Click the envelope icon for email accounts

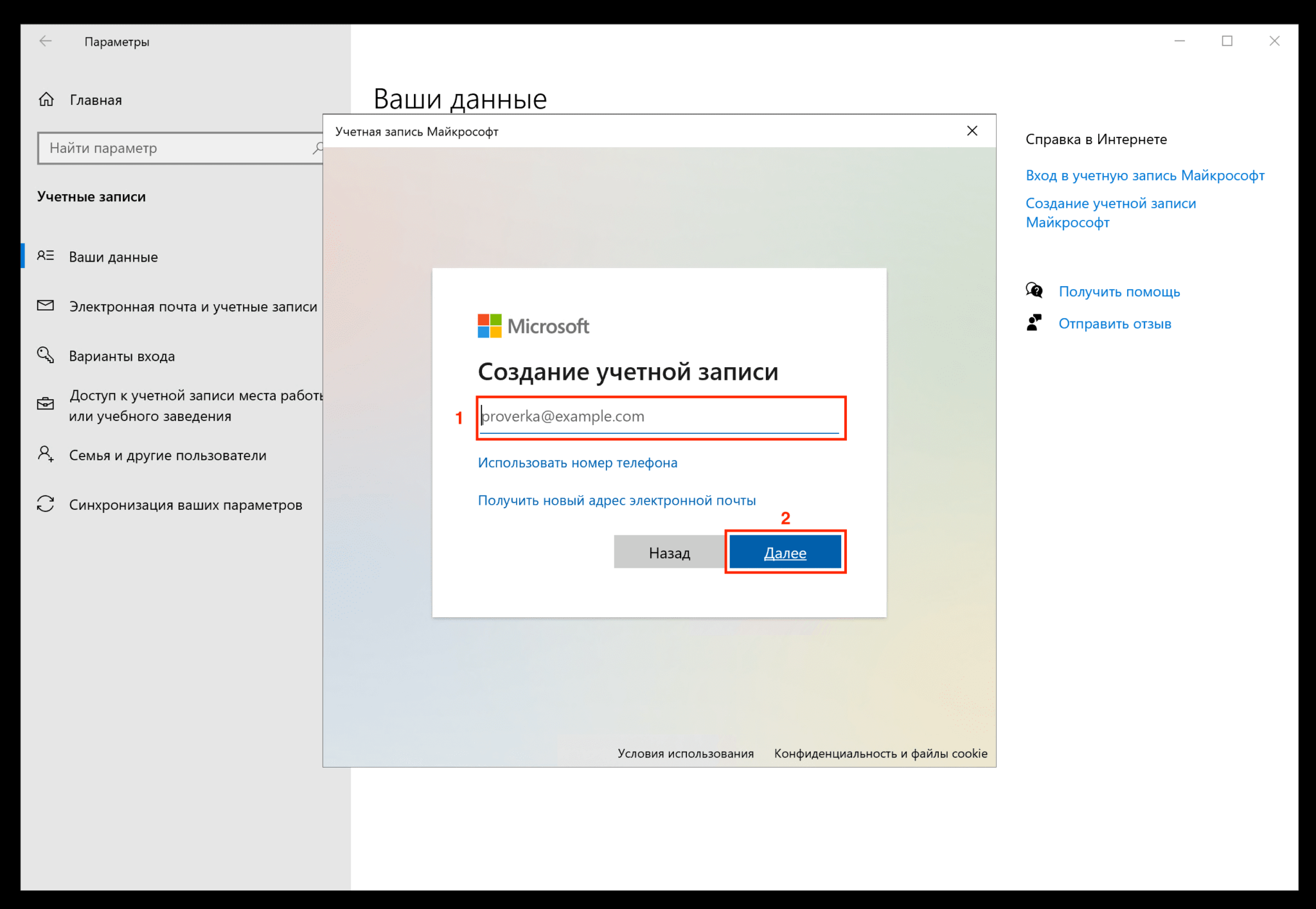46,305
